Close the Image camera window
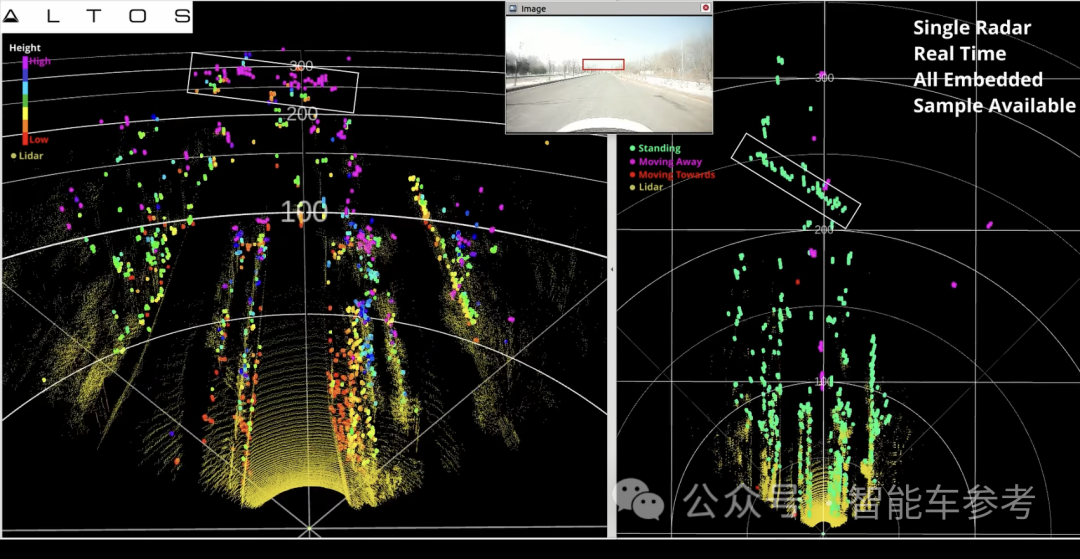This screenshot has height=559, width=1080. click(x=705, y=8)
